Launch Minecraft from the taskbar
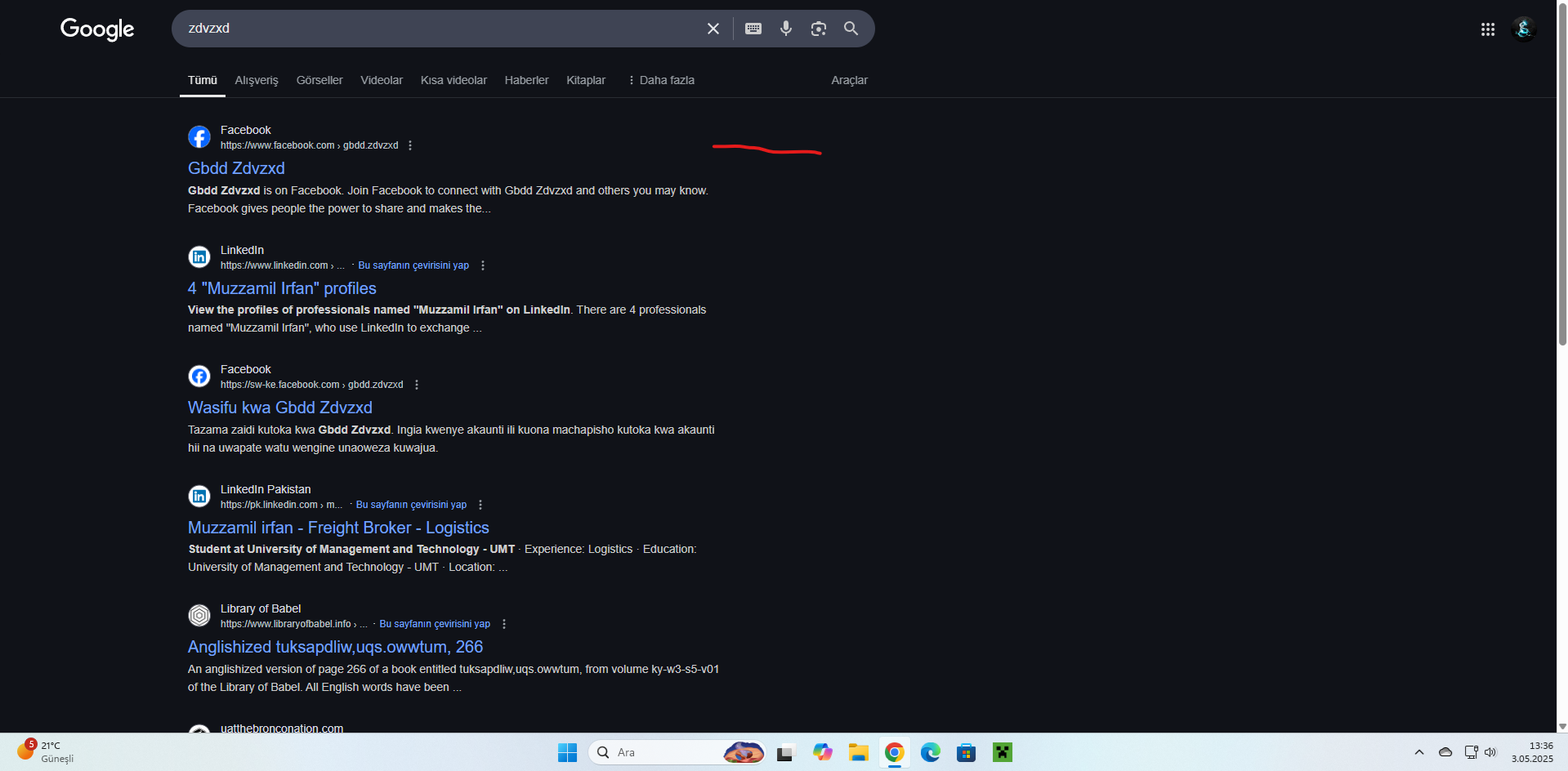The height and width of the screenshot is (771, 1568). [1003, 752]
